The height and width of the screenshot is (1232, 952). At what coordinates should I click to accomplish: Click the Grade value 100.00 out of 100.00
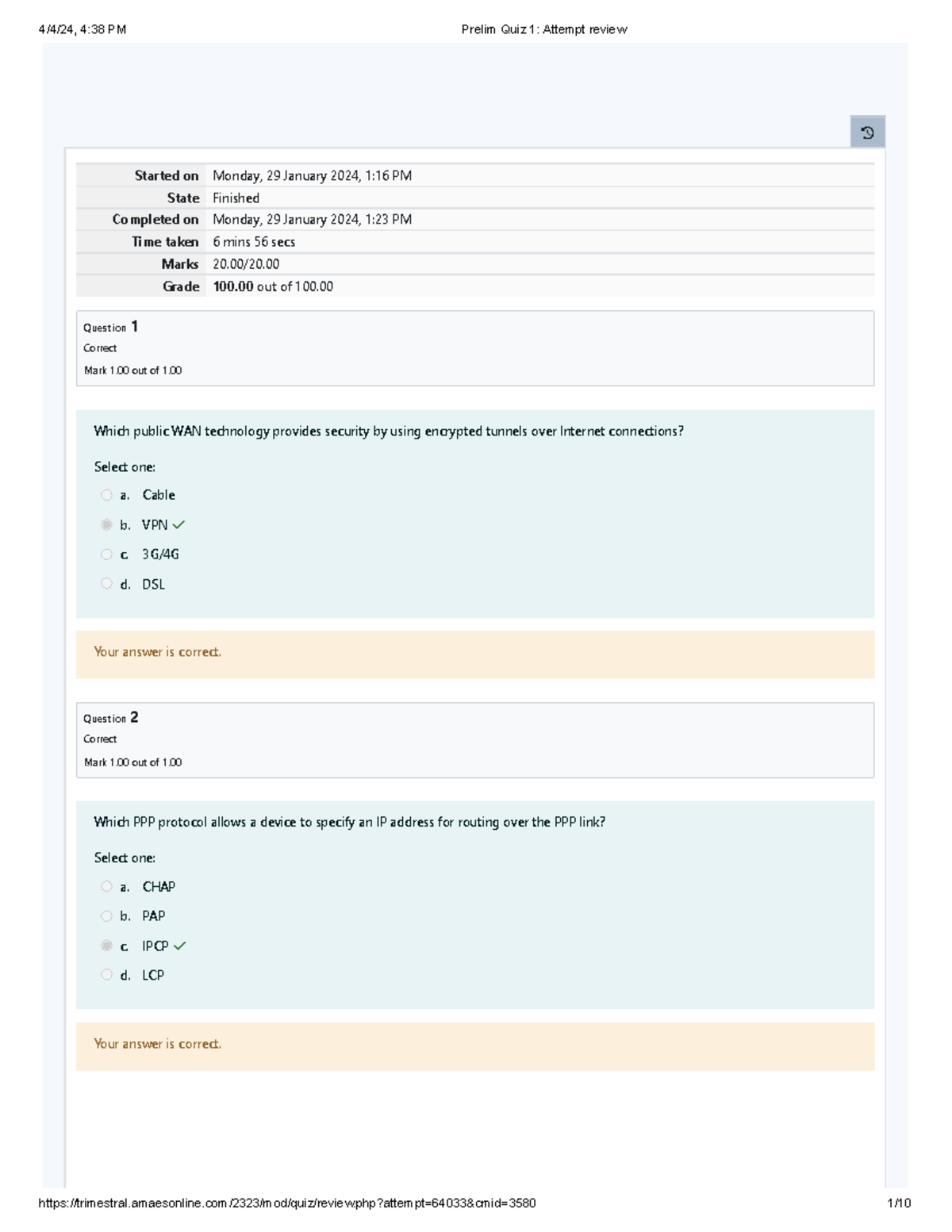[x=273, y=286]
